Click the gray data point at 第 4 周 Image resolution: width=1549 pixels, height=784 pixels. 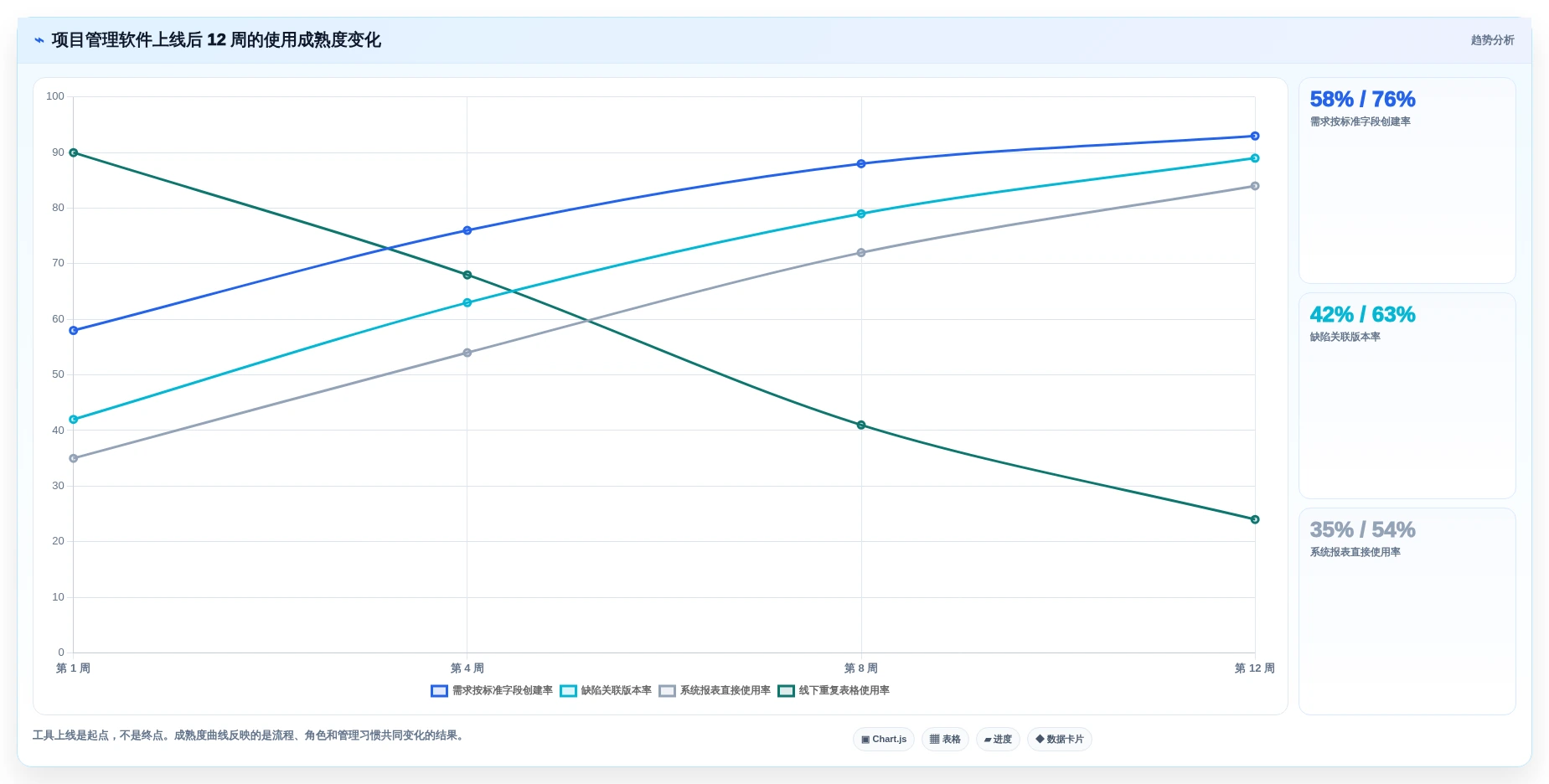(467, 353)
